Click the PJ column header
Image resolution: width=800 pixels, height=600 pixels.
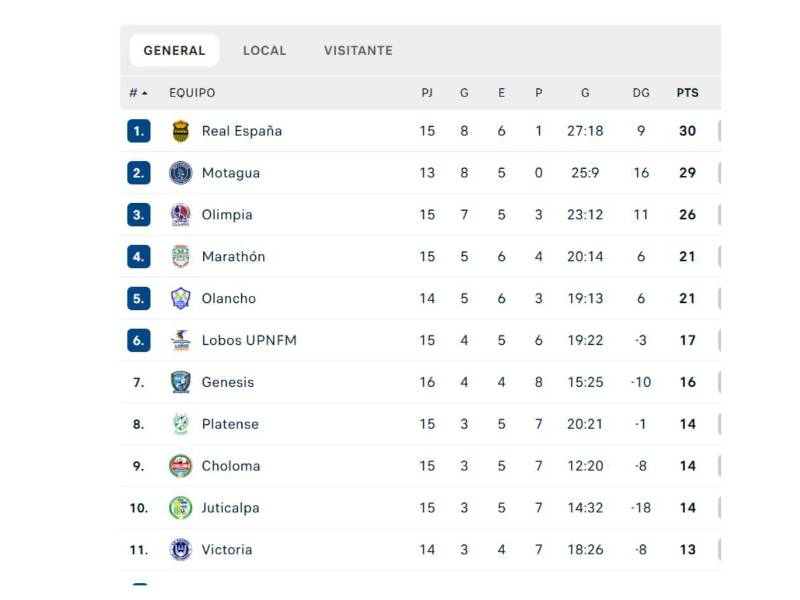coord(428,91)
